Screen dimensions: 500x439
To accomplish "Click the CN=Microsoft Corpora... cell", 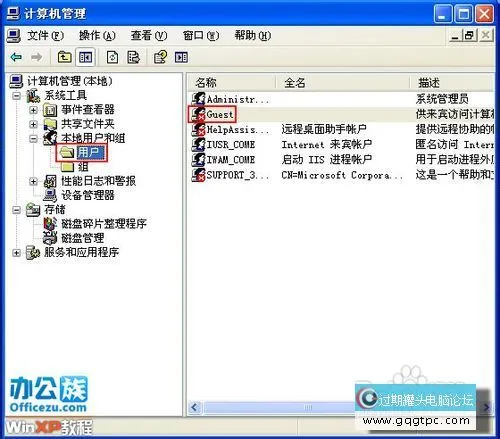I will (x=342, y=175).
